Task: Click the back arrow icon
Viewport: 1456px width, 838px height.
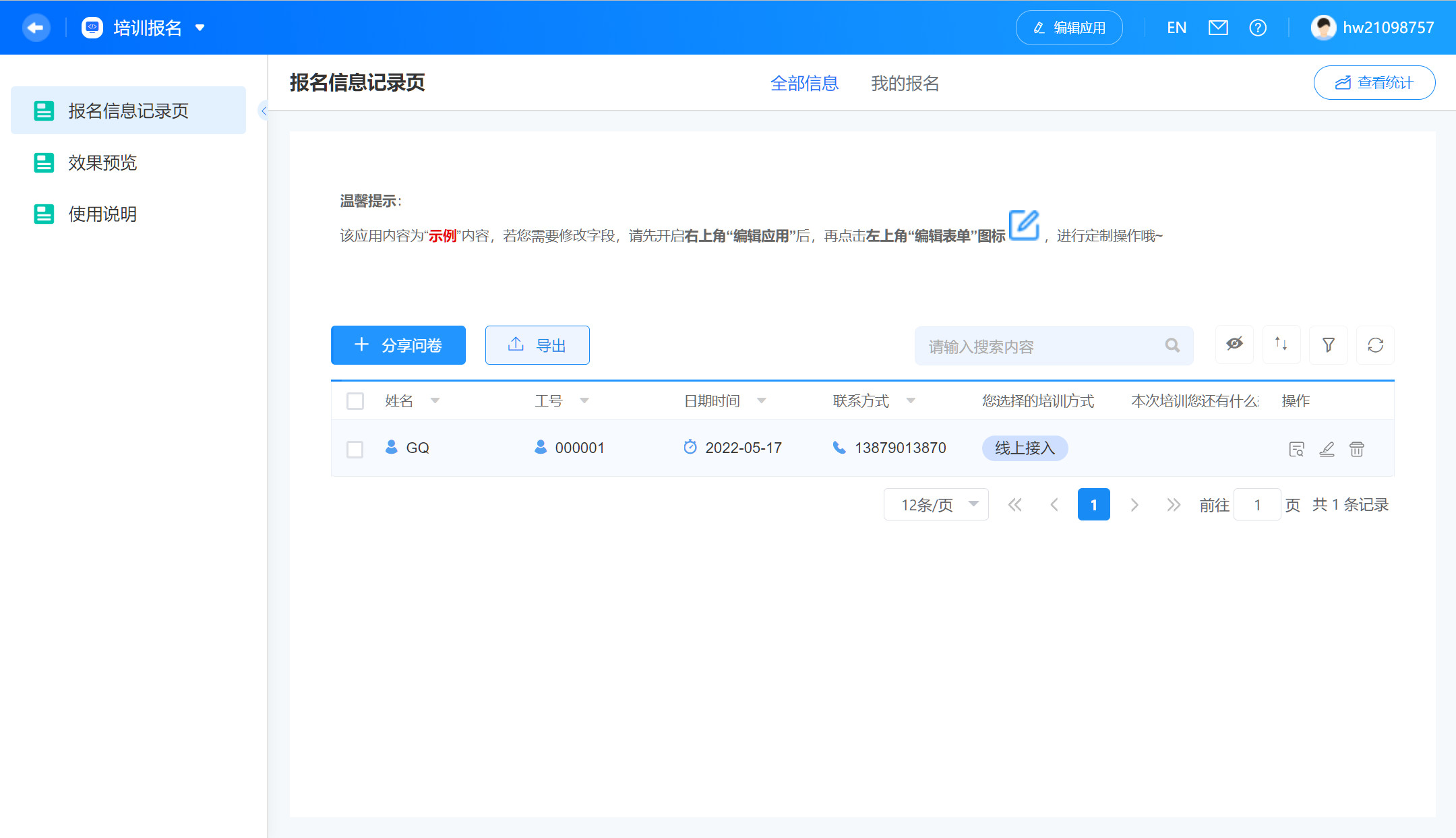Action: (36, 28)
